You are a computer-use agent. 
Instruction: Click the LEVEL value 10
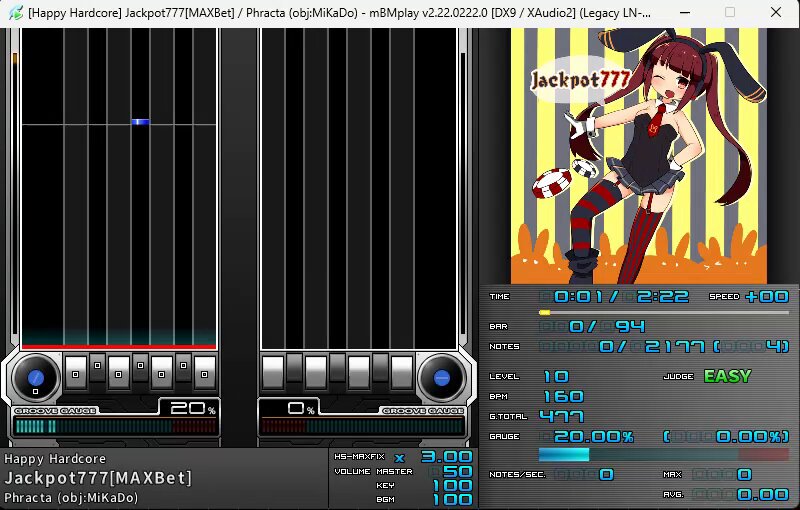pos(556,376)
